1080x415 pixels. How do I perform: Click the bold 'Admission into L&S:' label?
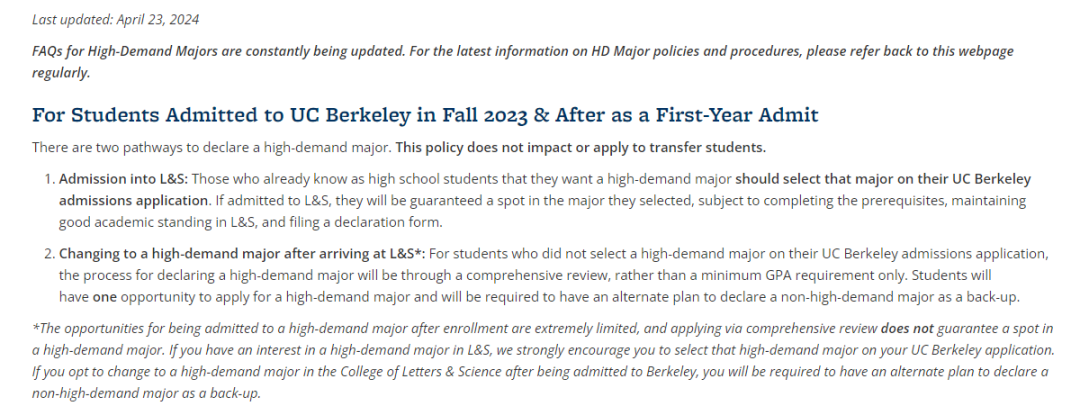pyautogui.click(x=123, y=180)
